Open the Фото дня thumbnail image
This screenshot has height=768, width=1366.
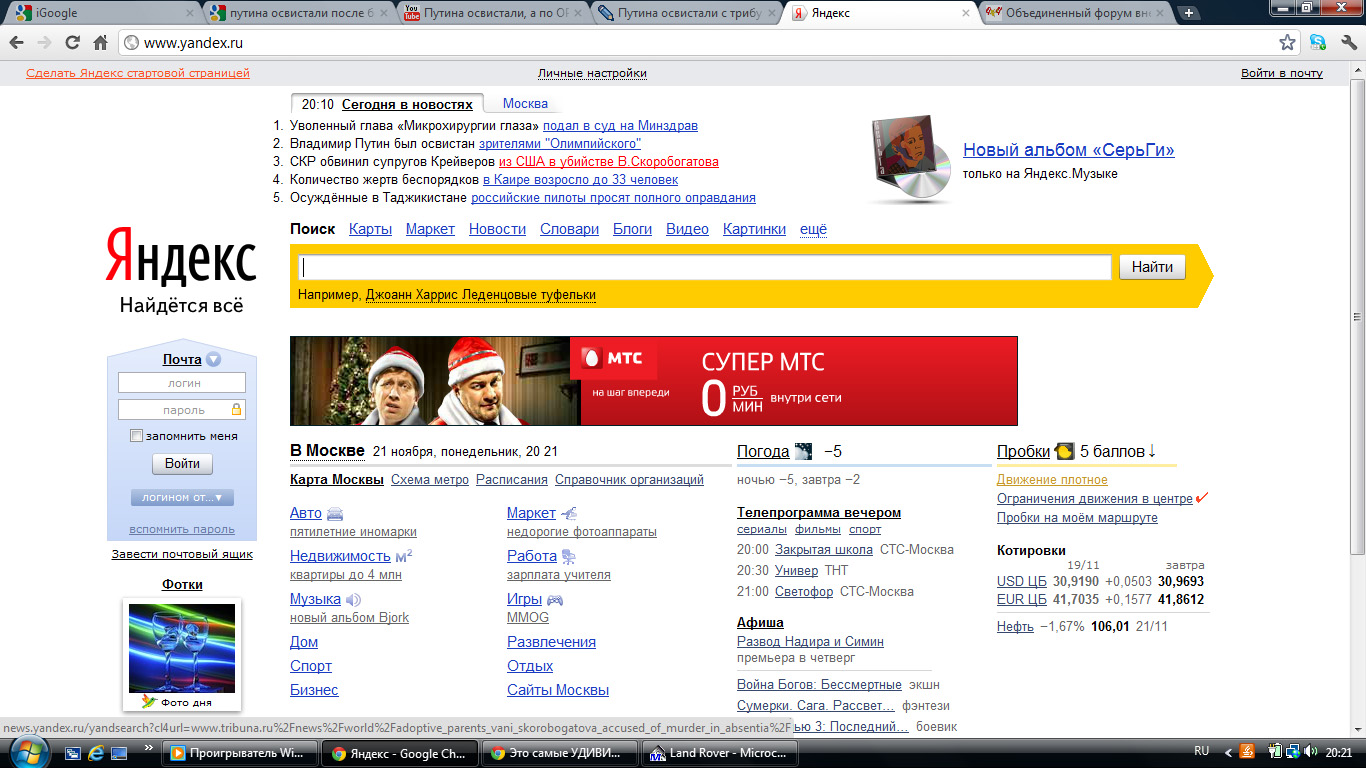coord(182,647)
